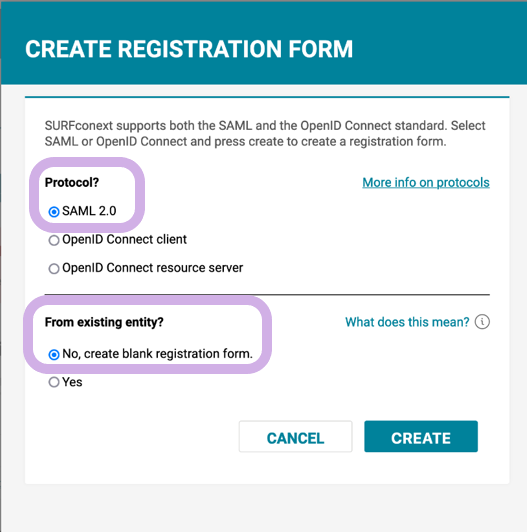Select the OpenID Connect client radio button
Viewport: 527px width, 532px height.
[54, 240]
